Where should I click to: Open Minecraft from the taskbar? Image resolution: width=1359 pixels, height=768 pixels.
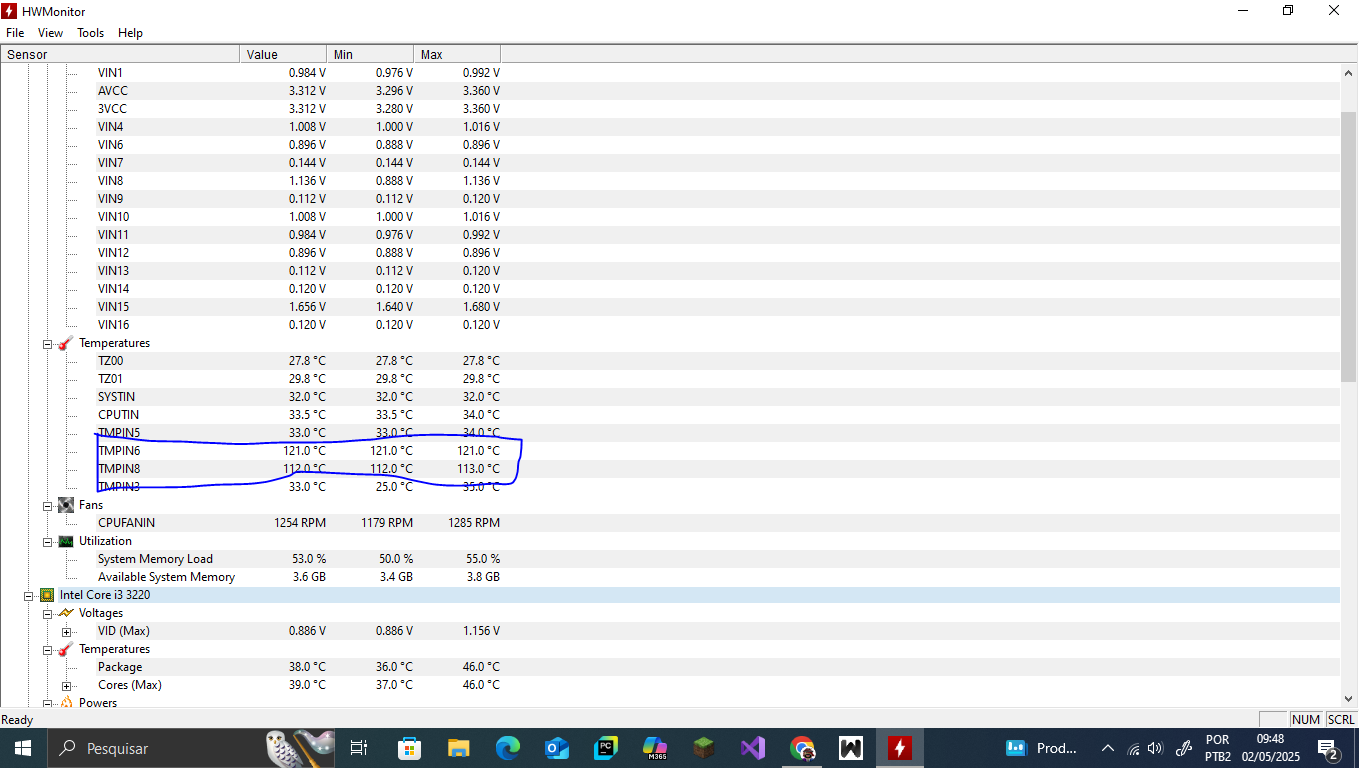click(x=704, y=748)
